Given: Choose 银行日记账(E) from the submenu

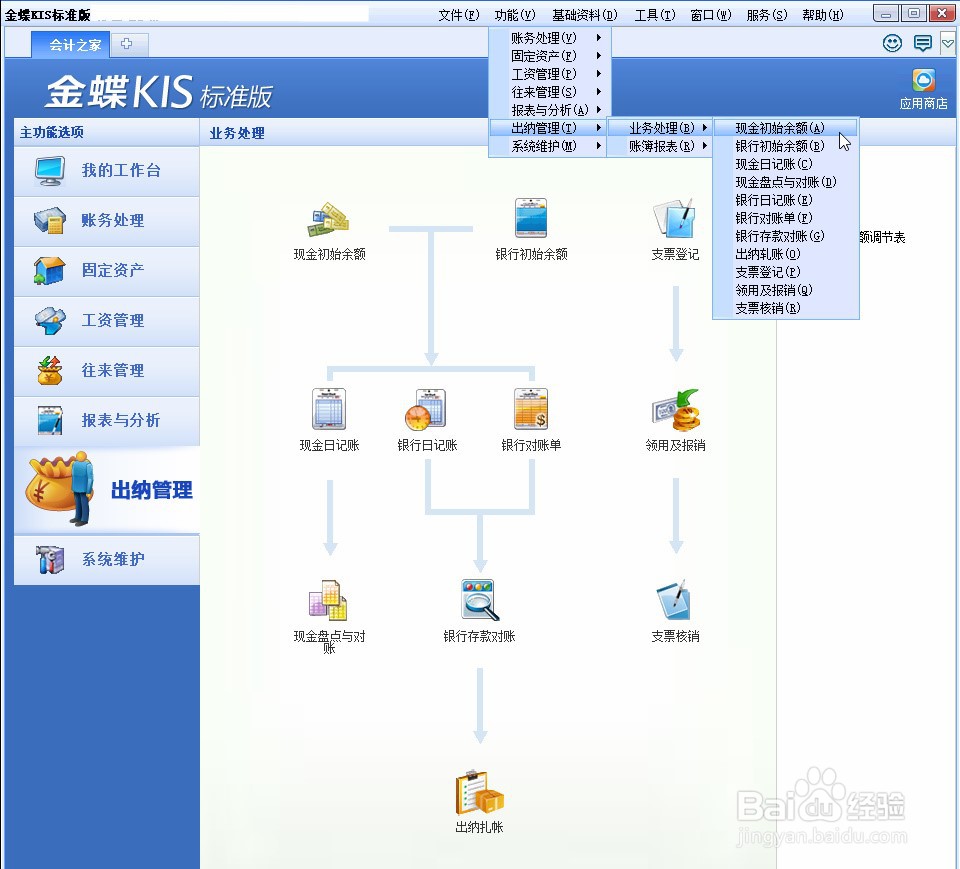Looking at the screenshot, I should [786, 200].
